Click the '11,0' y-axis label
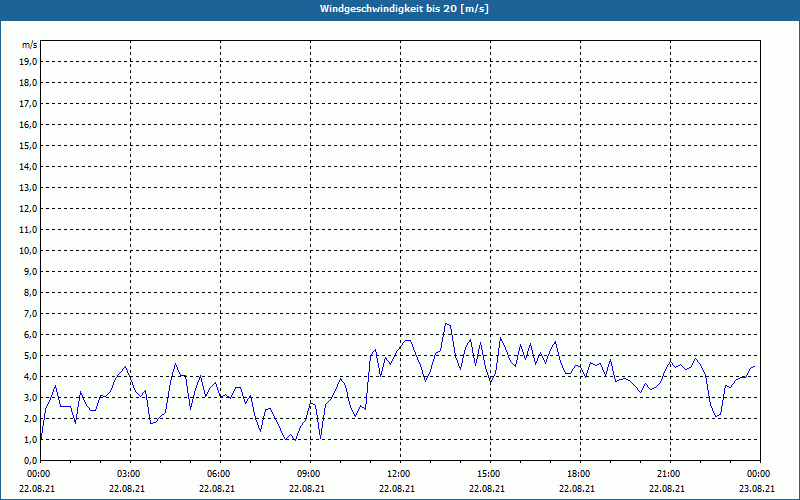 click(x=29, y=230)
